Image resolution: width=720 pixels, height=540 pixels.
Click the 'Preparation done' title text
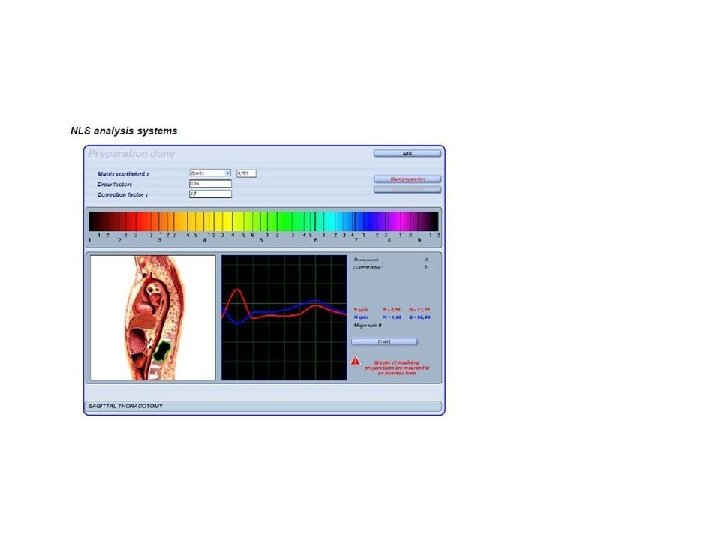(x=132, y=154)
